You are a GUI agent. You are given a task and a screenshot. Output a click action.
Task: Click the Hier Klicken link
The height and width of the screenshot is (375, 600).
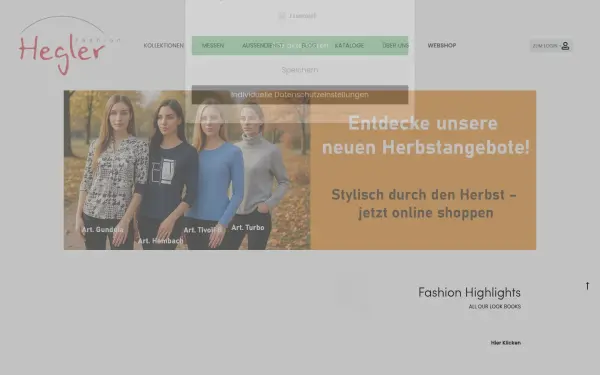(505, 343)
